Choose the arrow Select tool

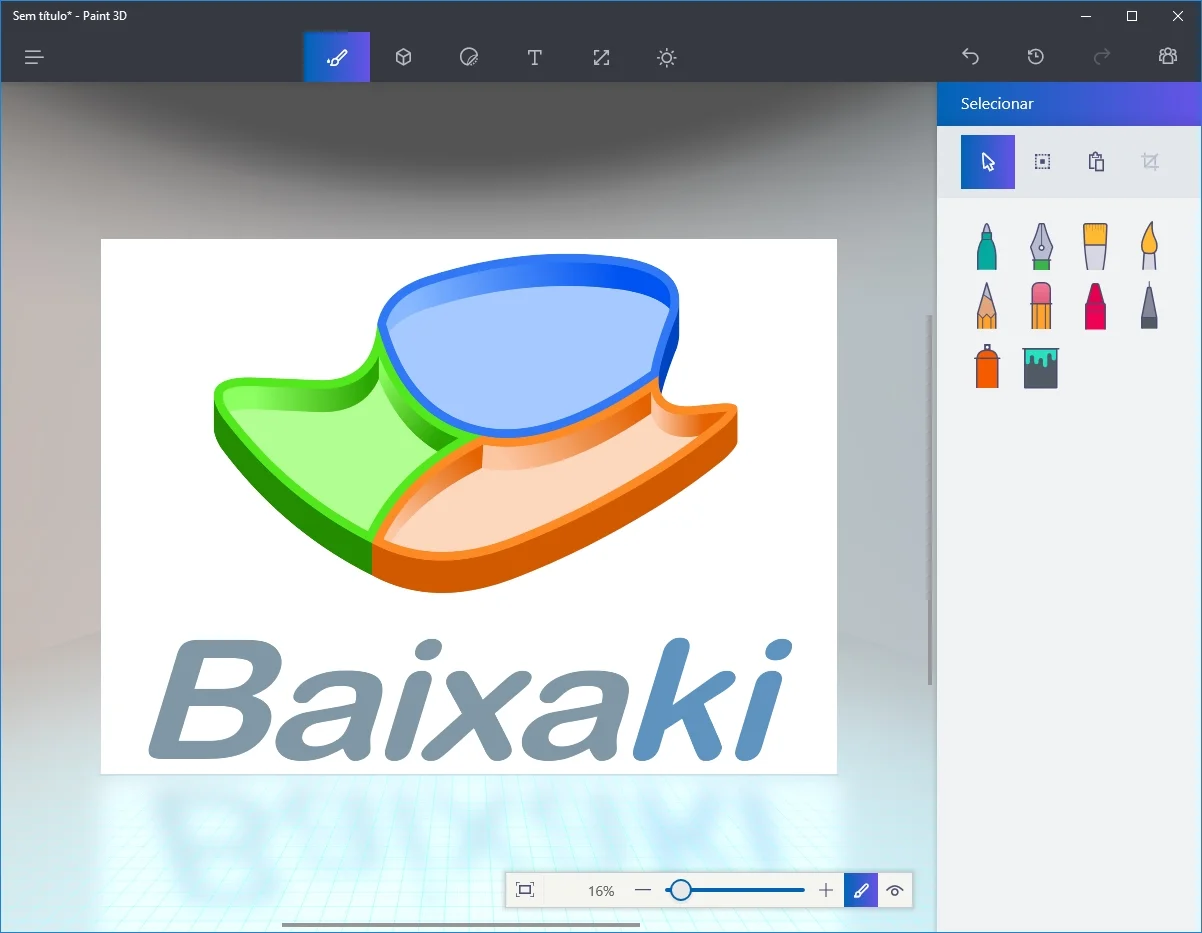point(988,162)
